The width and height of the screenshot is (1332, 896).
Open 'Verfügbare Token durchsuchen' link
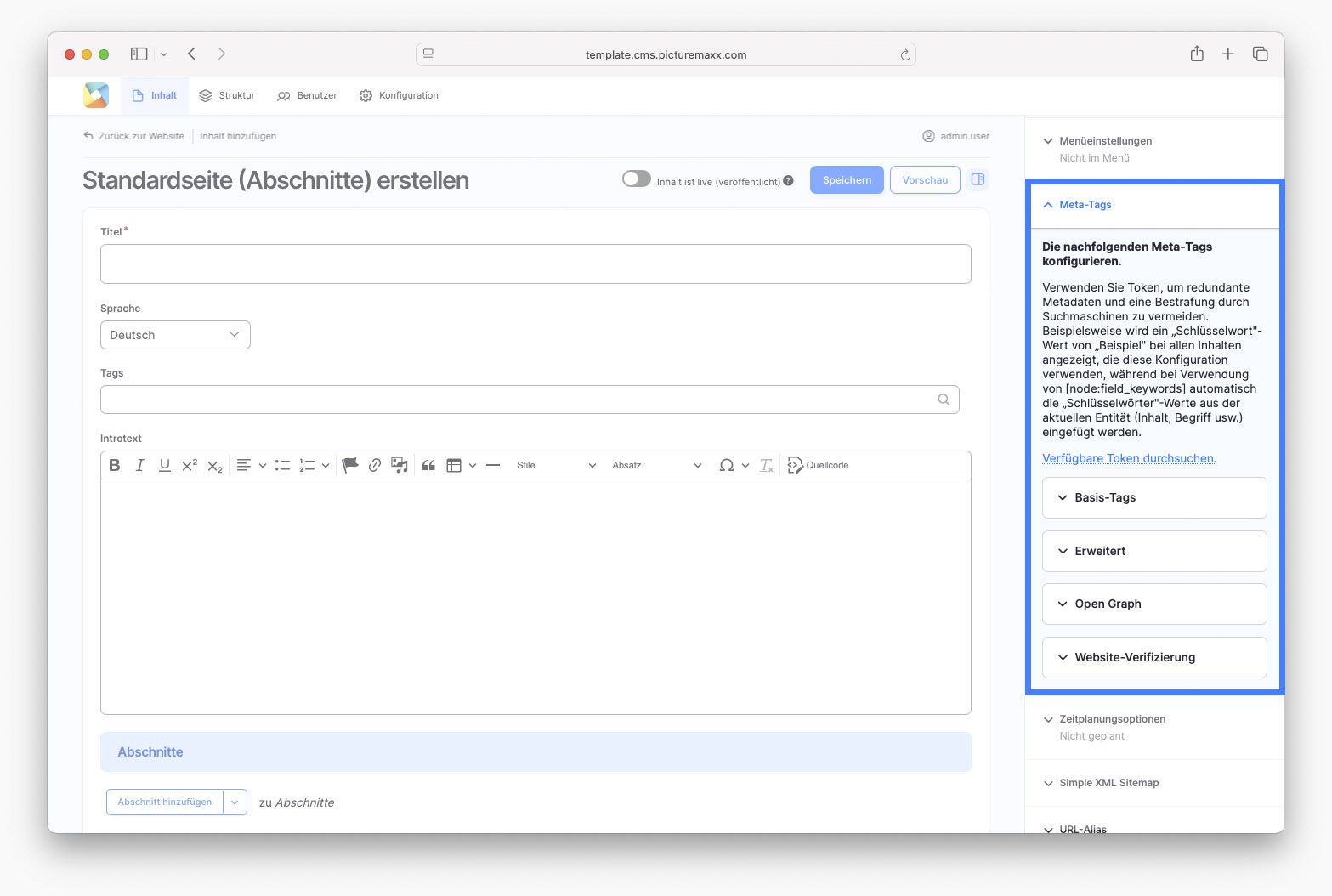pos(1129,458)
